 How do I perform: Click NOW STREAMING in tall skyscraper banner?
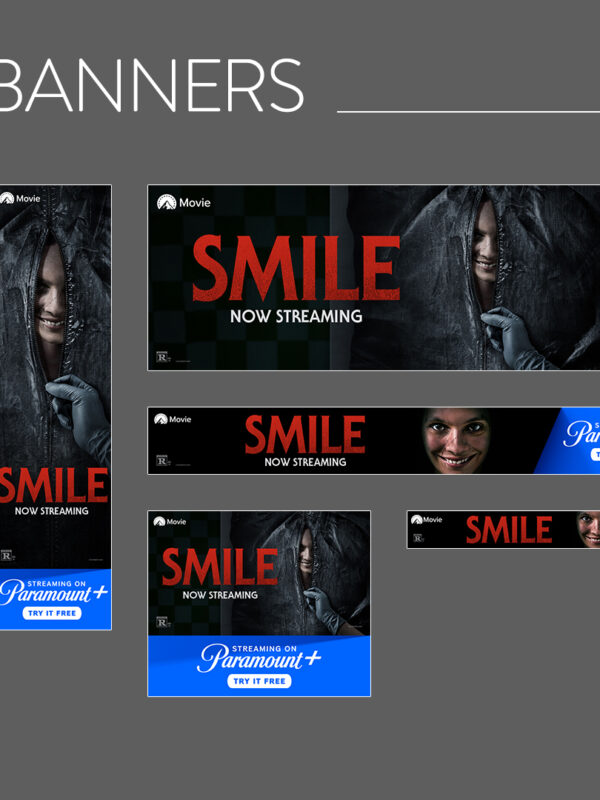click(x=52, y=511)
